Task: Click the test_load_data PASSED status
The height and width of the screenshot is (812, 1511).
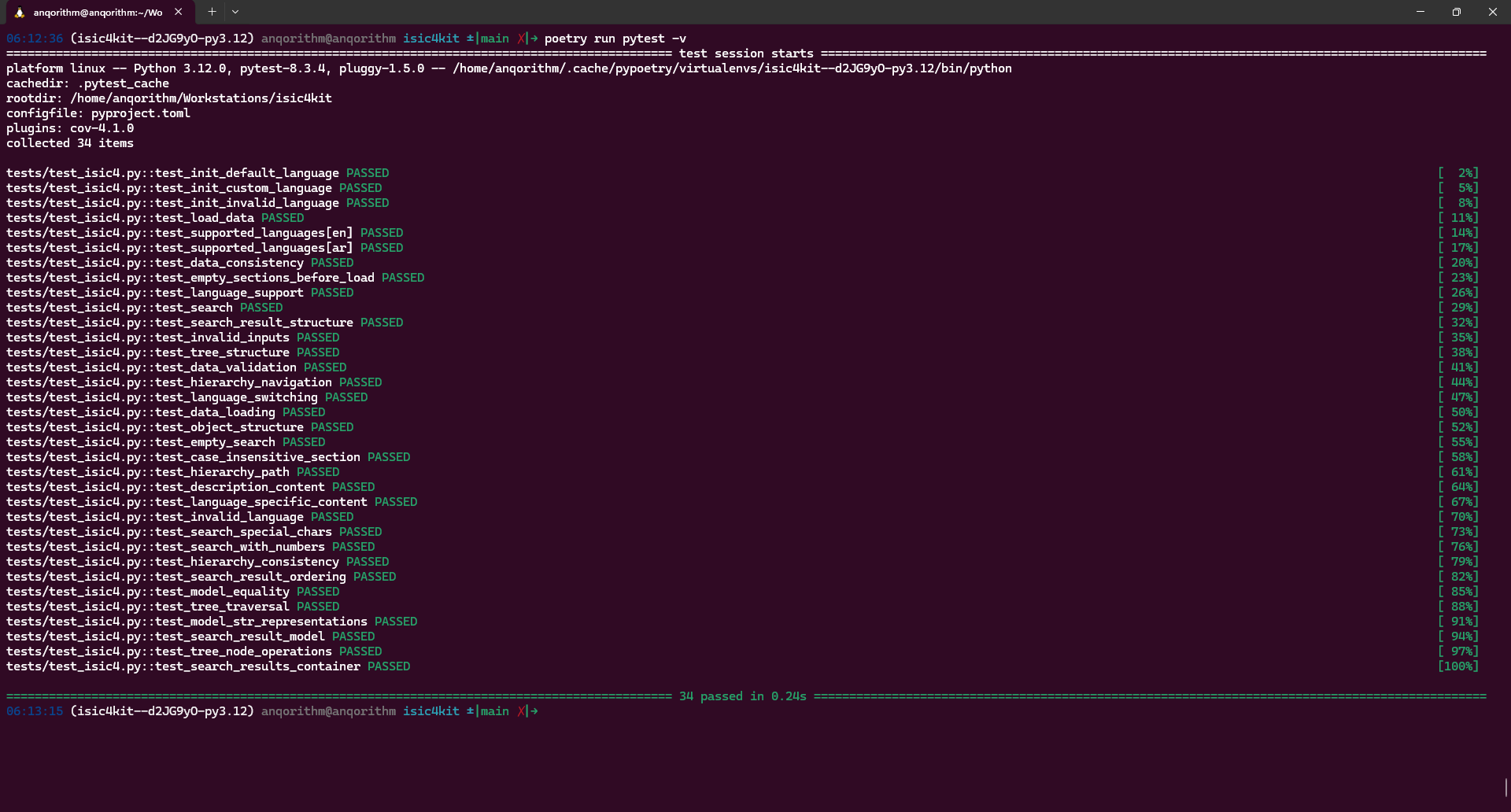Action: coord(283,218)
